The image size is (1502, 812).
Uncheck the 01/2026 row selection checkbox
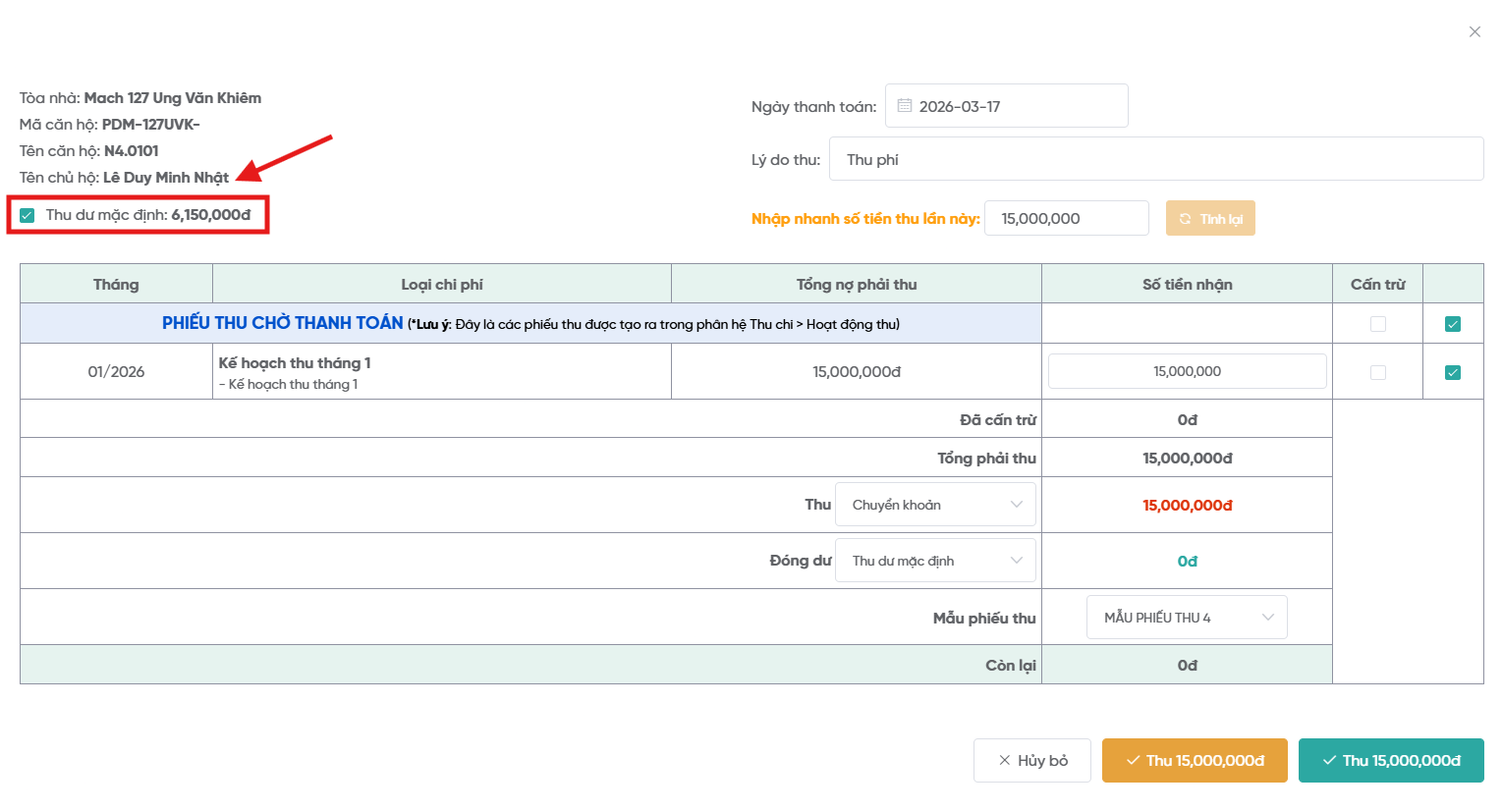tap(1453, 372)
